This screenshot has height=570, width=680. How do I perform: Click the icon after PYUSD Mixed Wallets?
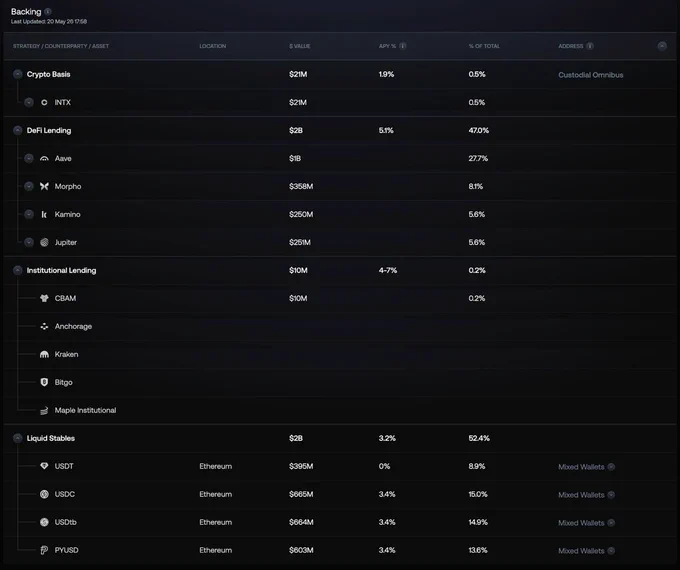point(611,551)
